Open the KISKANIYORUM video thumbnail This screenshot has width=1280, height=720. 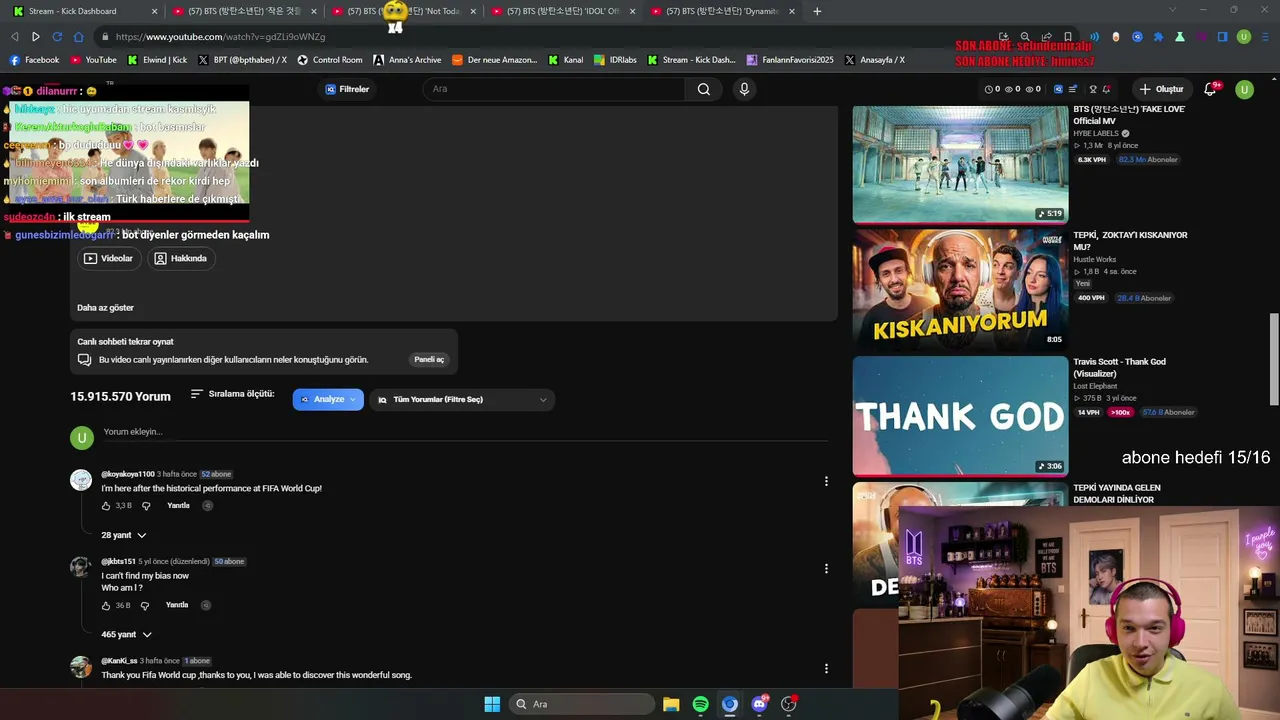pos(960,288)
